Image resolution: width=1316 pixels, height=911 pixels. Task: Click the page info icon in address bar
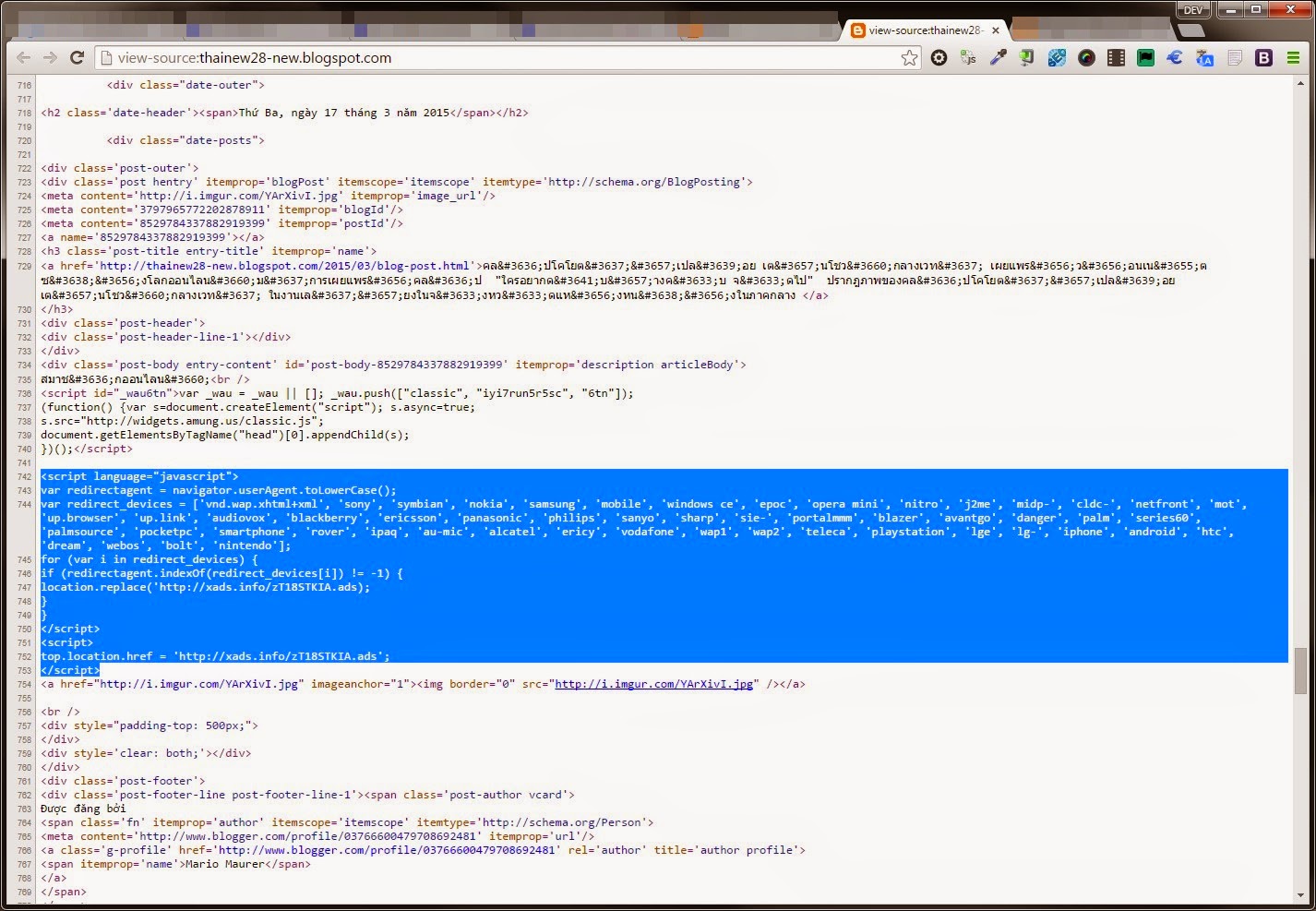105,57
